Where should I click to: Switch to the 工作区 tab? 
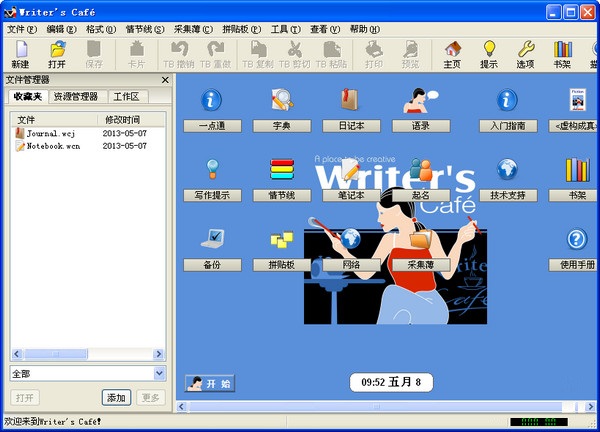(126, 97)
